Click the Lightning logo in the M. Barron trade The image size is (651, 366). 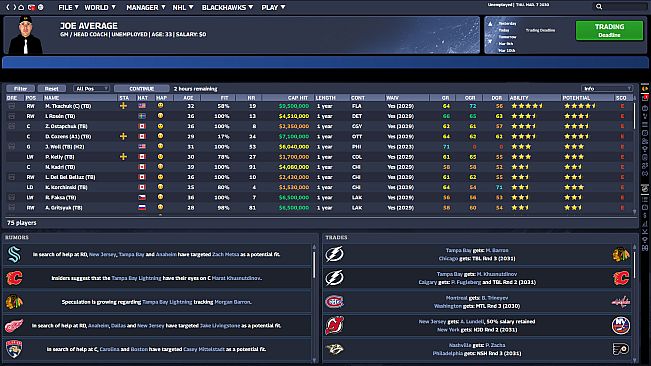coord(334,254)
